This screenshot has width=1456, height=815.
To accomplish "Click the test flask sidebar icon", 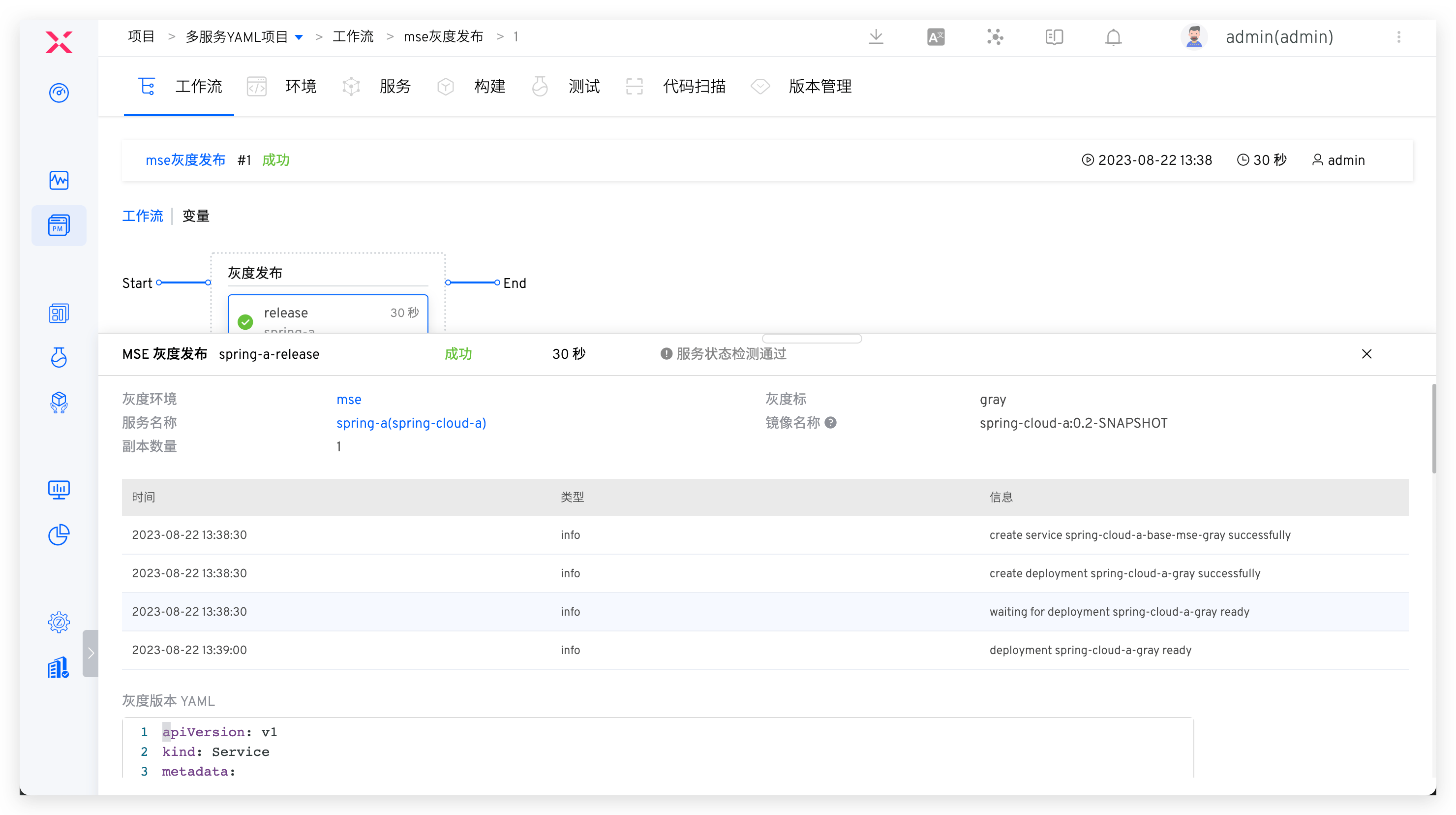I will (x=59, y=357).
